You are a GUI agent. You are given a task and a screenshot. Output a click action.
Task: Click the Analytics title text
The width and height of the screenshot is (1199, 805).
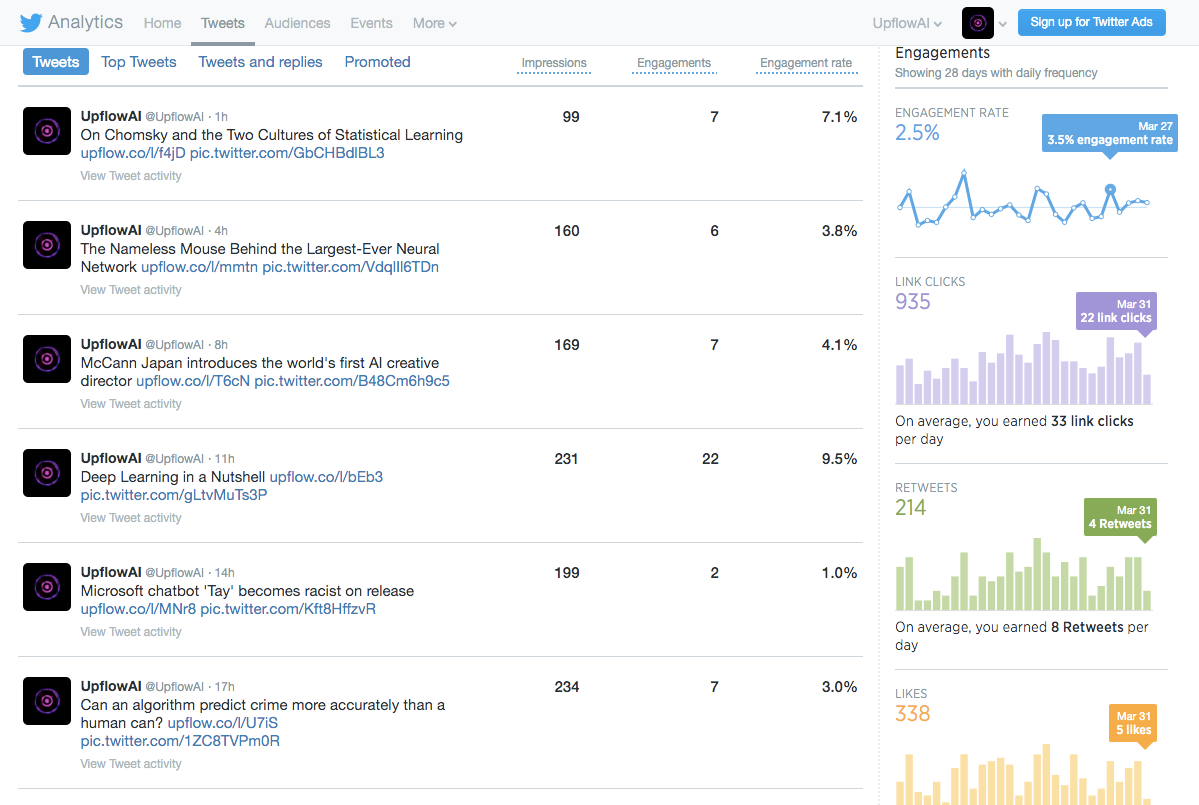(85, 22)
